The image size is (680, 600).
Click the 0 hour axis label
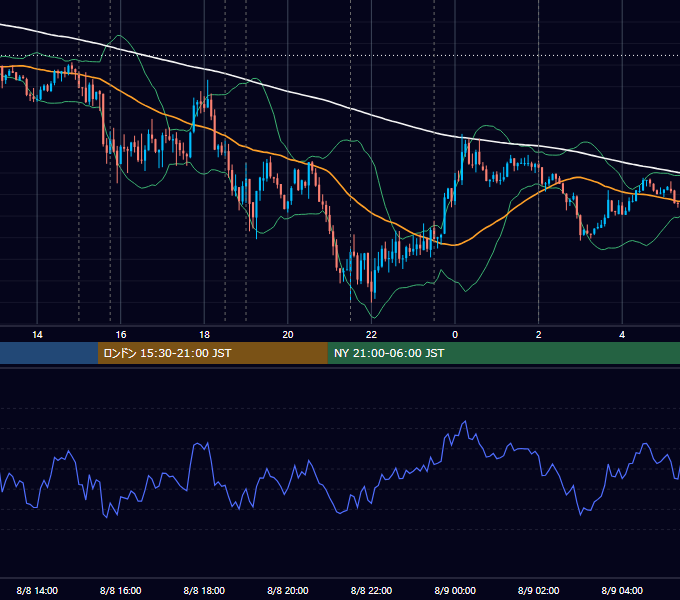[x=455, y=335]
